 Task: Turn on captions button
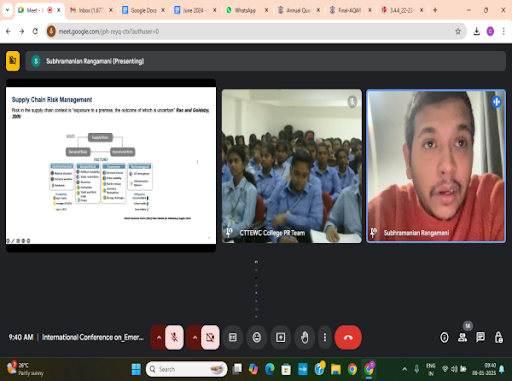(x=233, y=337)
